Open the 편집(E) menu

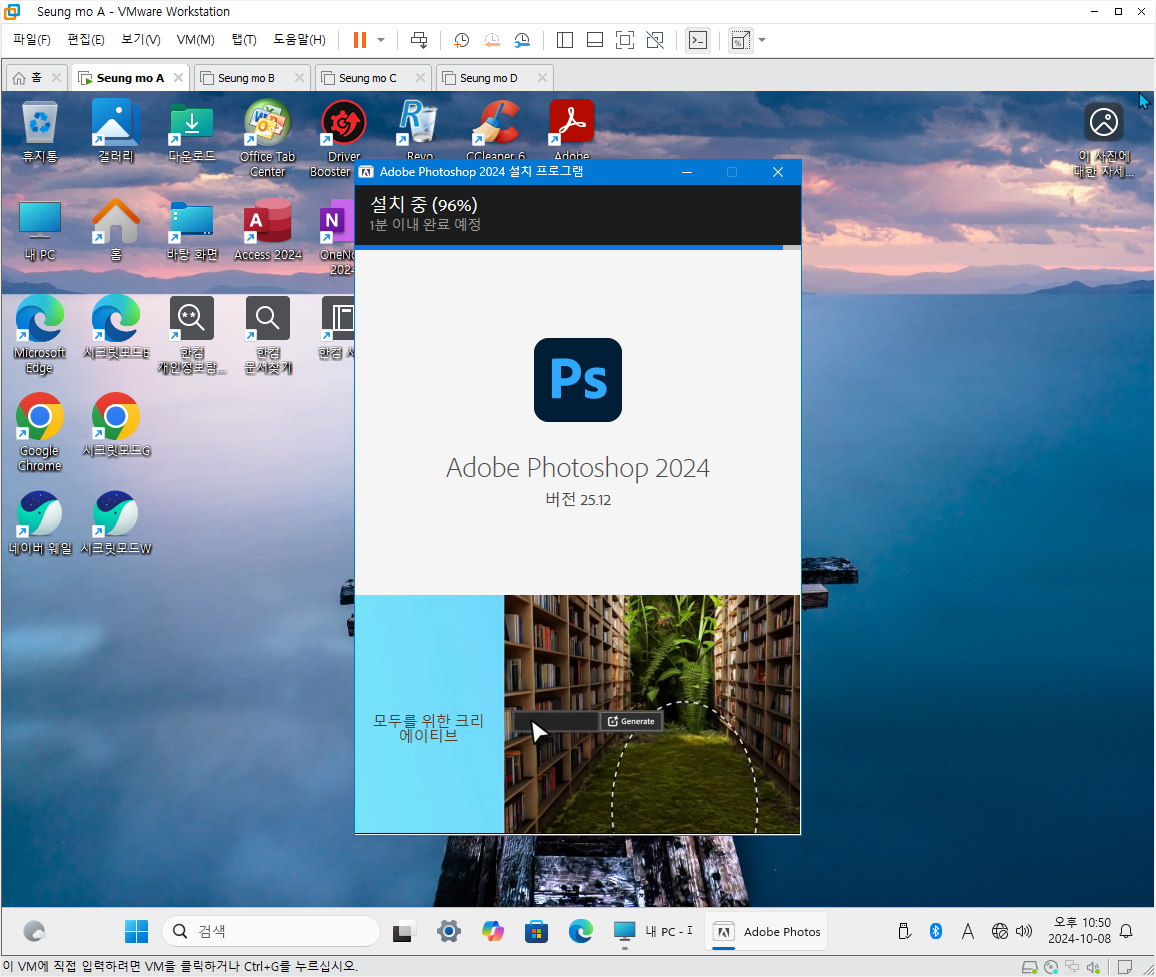click(x=86, y=40)
